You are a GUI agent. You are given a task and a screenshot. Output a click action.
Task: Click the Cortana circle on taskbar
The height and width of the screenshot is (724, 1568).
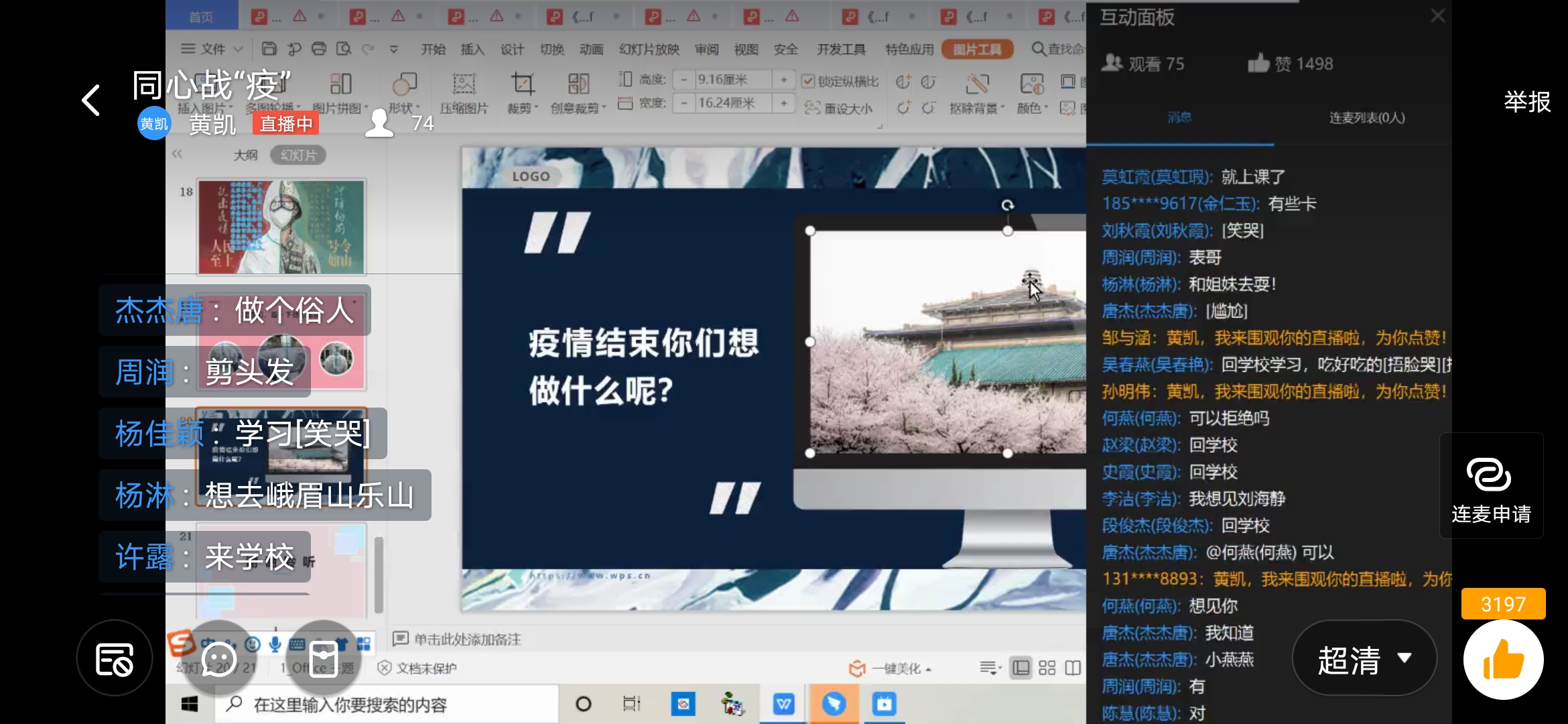point(584,704)
